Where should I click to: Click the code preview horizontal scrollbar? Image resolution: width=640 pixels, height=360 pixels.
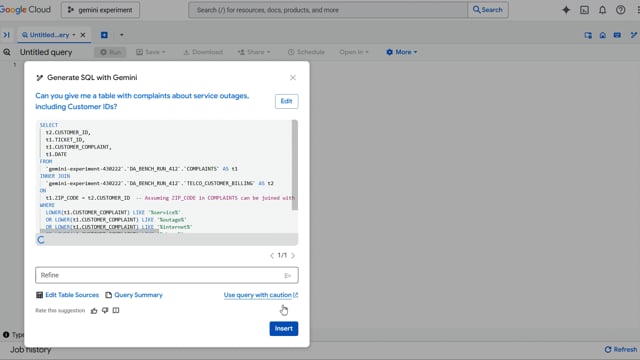pyautogui.click(x=99, y=231)
